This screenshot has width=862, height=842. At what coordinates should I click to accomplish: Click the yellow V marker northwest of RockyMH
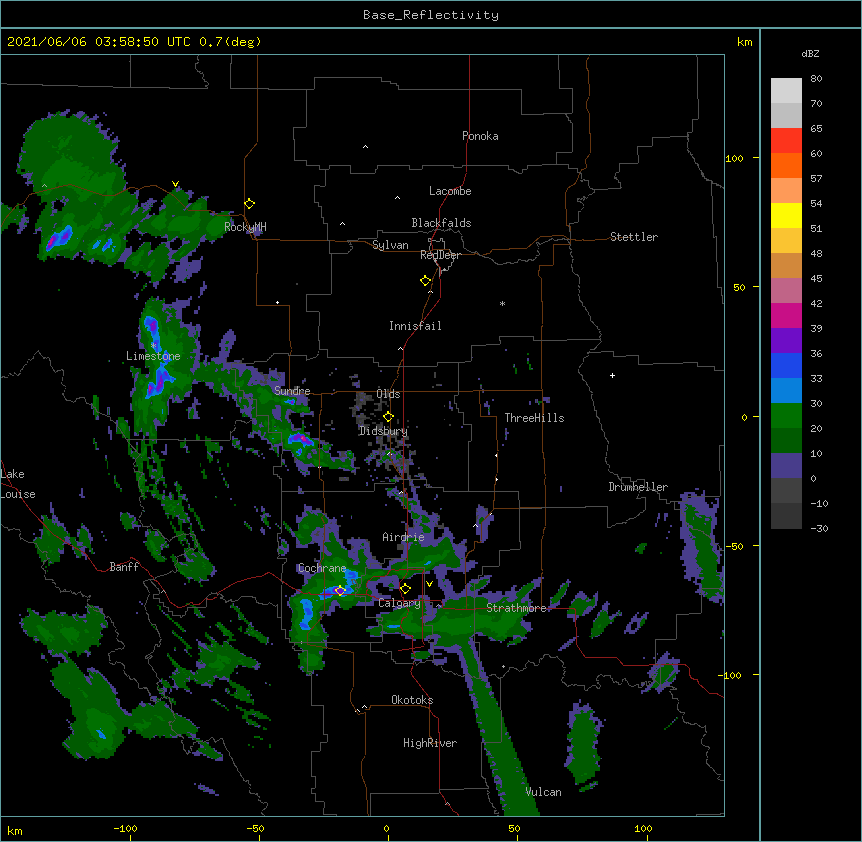(x=175, y=184)
